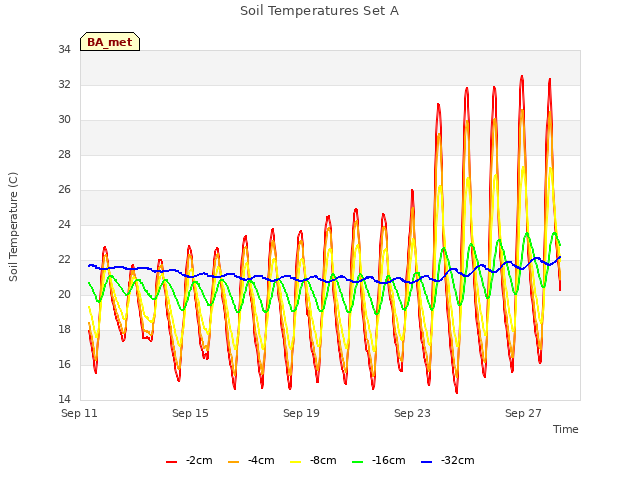Image resolution: width=640 pixels, height=480 pixels.
Task: Click the 26 y-axis tick label
Action: point(64,190)
